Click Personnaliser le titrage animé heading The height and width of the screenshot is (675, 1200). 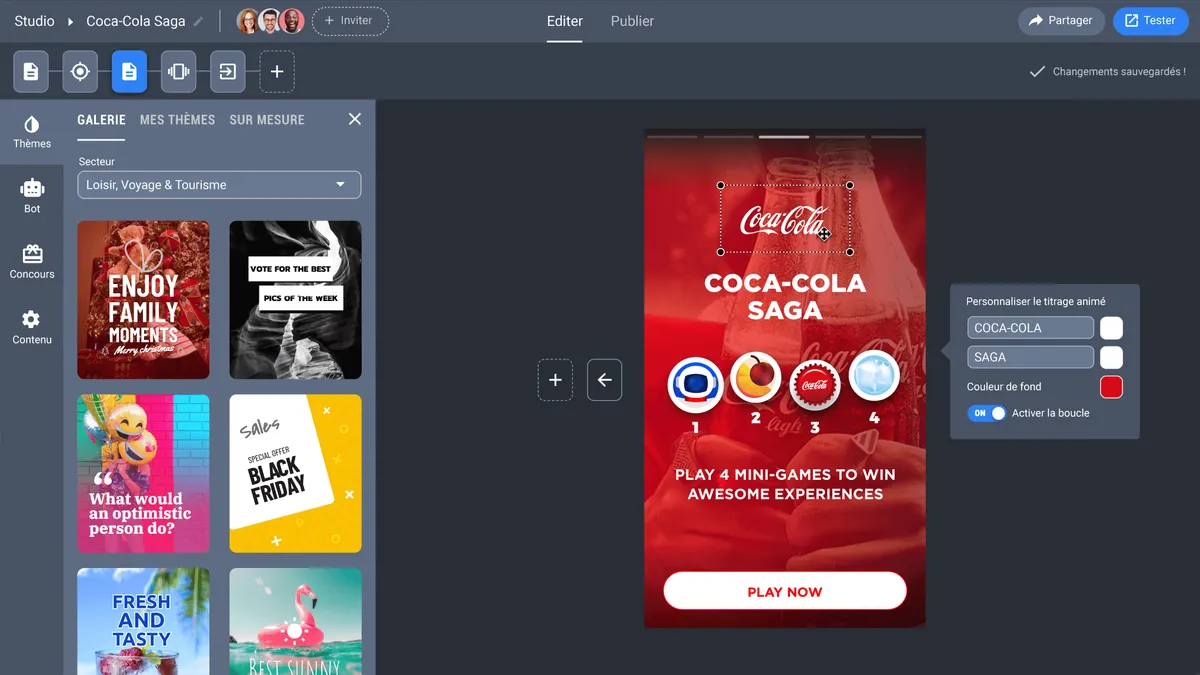(x=1036, y=301)
